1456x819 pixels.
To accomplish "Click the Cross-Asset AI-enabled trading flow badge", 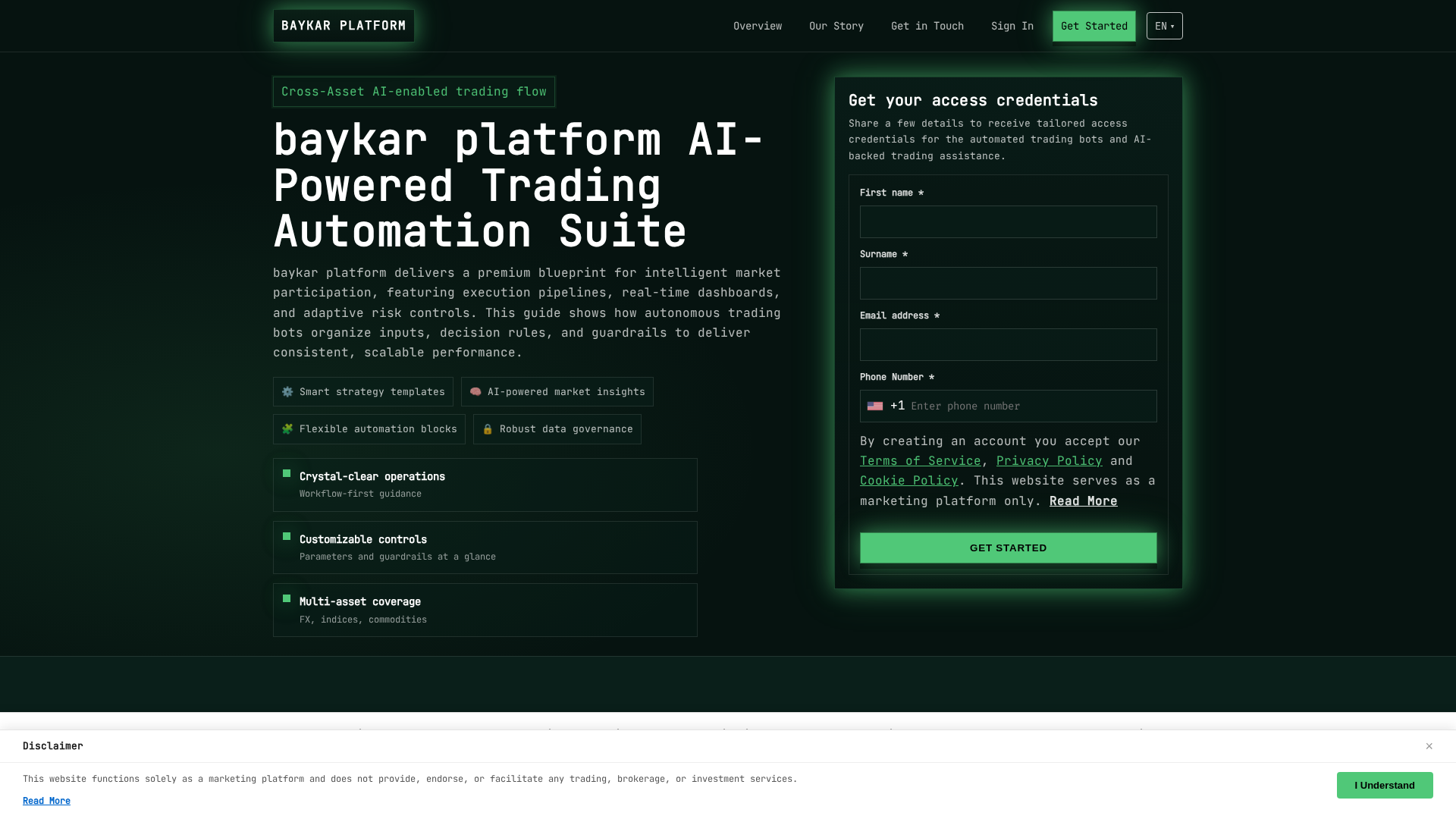I will pyautogui.click(x=413, y=92).
